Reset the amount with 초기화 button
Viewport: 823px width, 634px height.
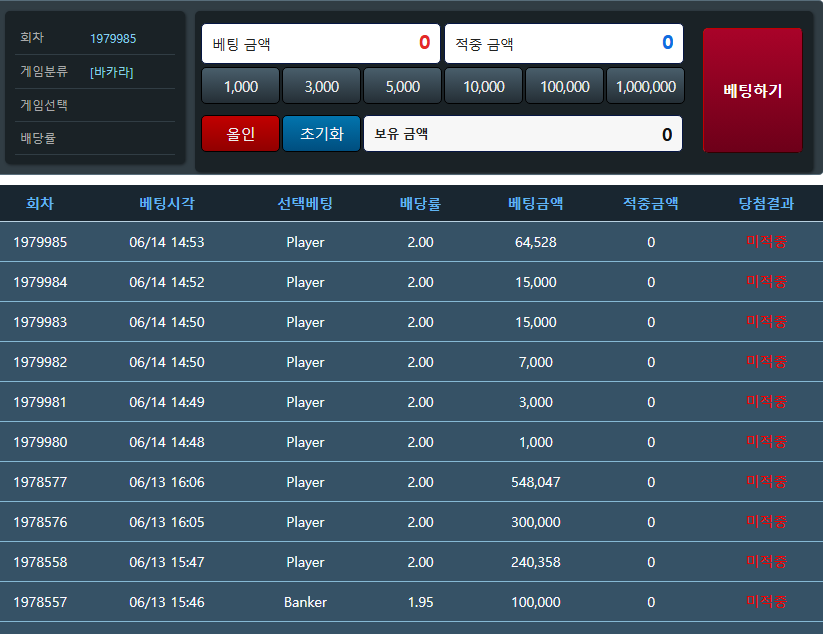(322, 133)
